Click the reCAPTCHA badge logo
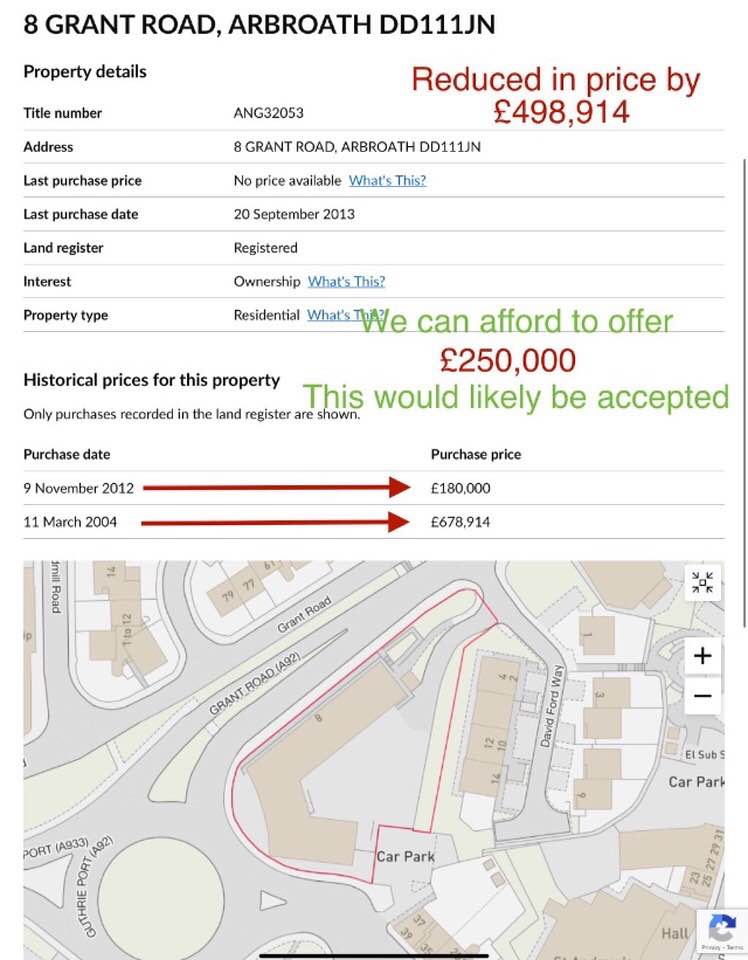Screen dimensions: 748x960 click(722, 925)
